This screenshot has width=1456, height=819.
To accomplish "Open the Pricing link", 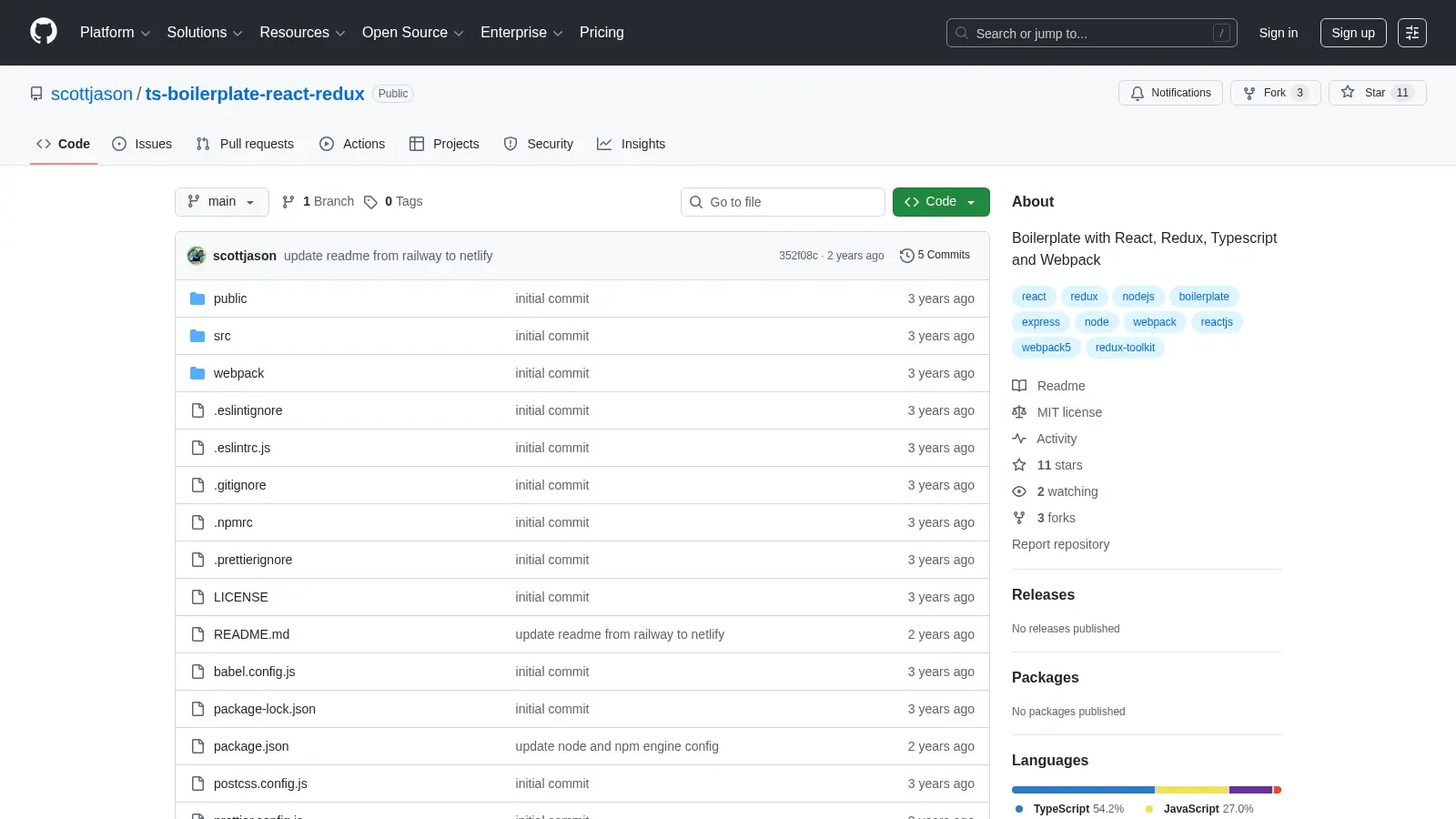I will click(602, 33).
